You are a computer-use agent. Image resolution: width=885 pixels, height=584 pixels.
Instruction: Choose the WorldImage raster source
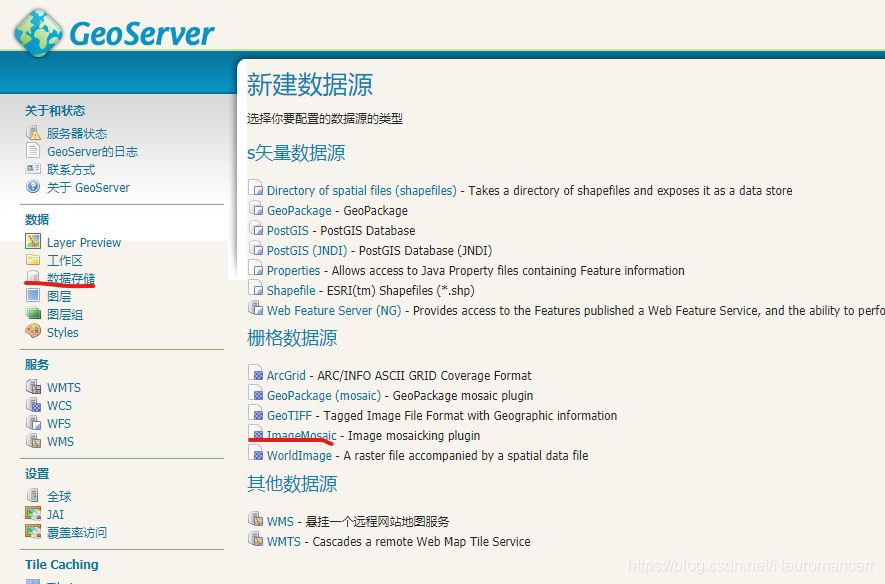299,456
